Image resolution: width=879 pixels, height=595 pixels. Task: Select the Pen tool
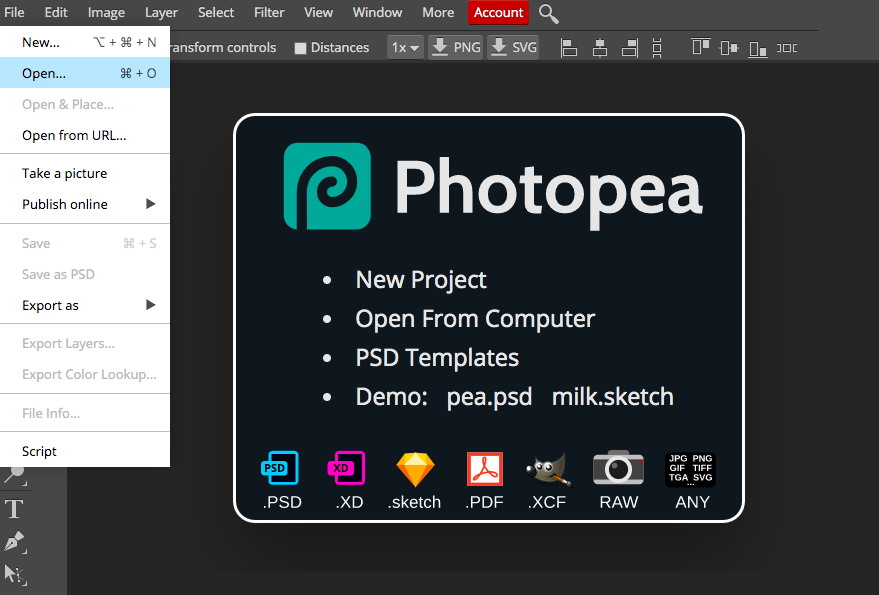(x=15, y=542)
